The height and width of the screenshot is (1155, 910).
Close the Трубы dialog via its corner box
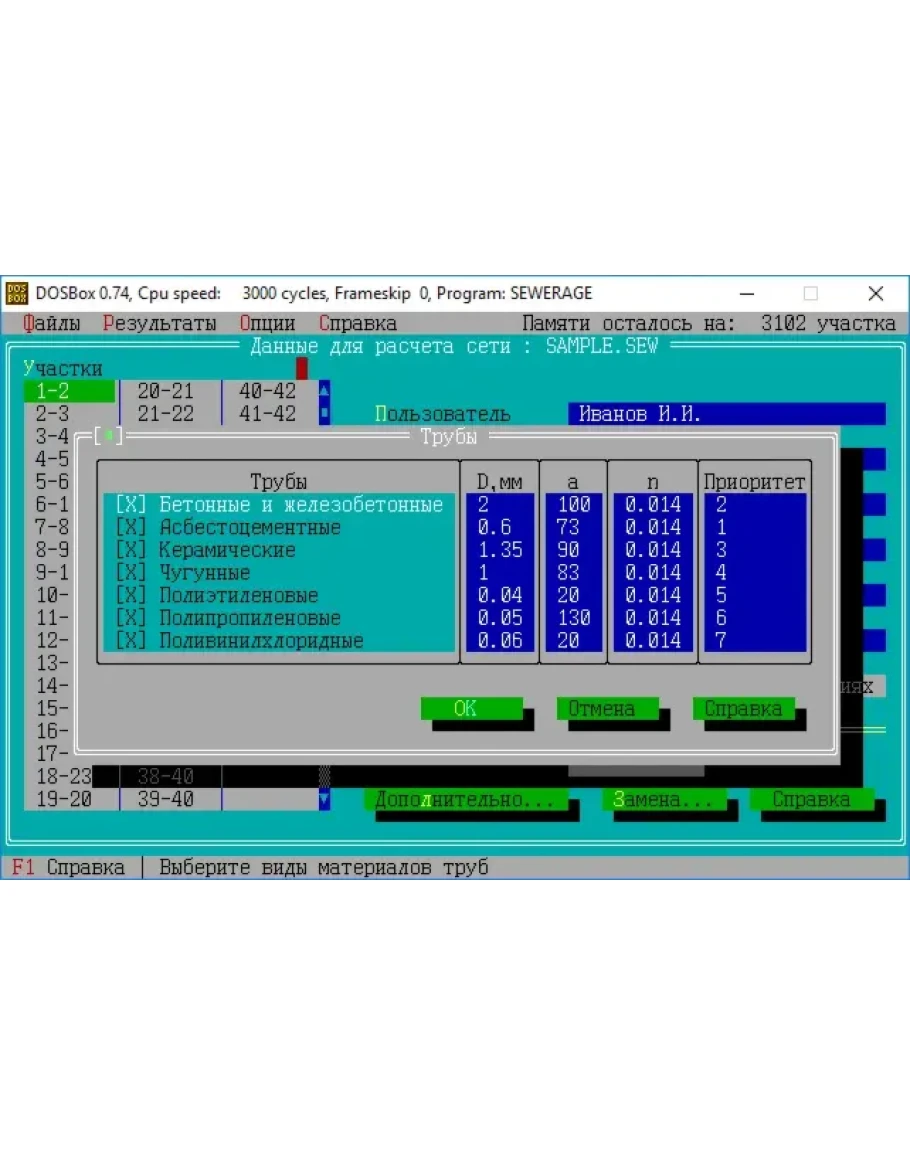109,437
